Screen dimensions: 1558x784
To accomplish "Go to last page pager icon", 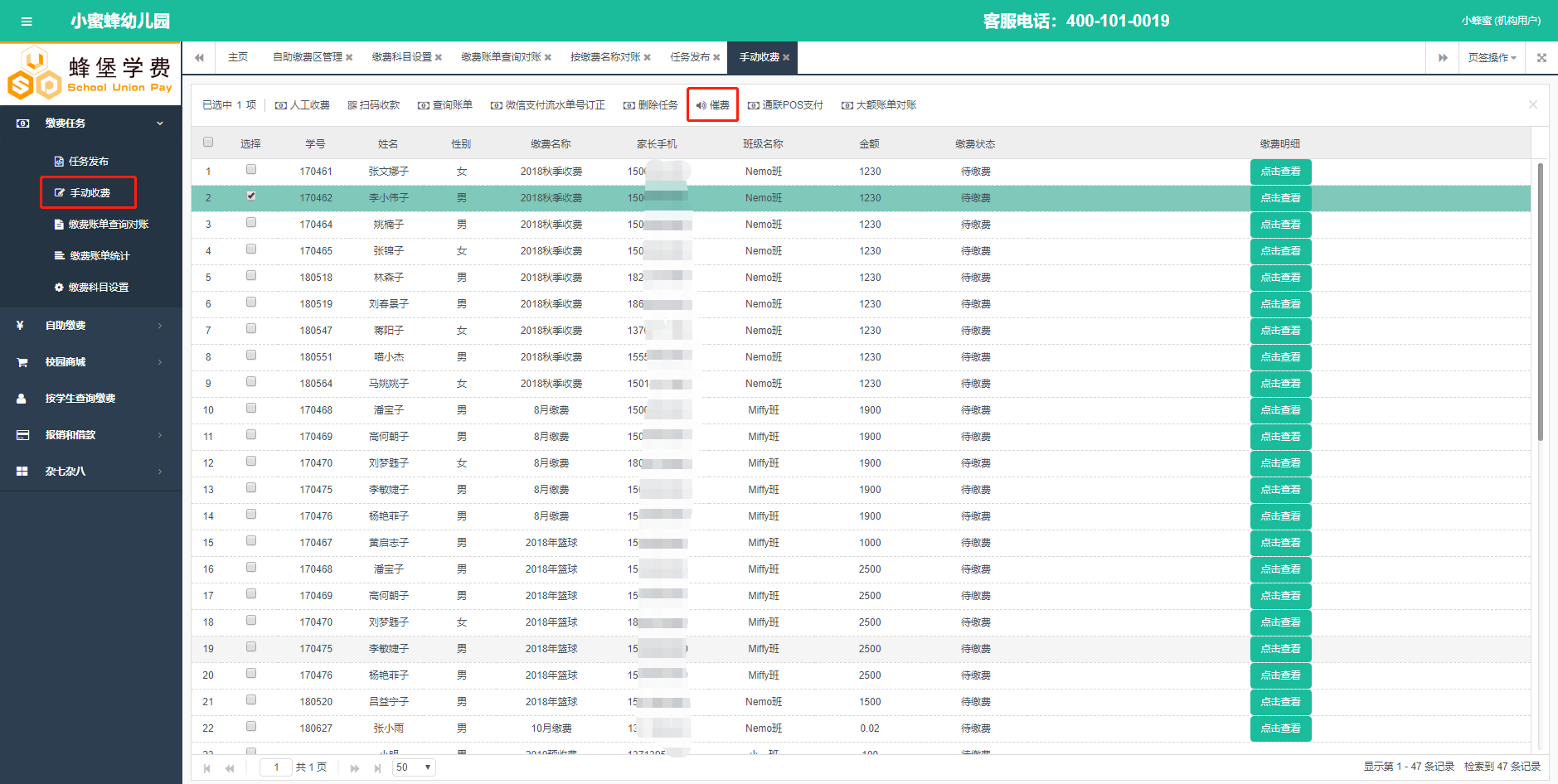I will pyautogui.click(x=377, y=768).
